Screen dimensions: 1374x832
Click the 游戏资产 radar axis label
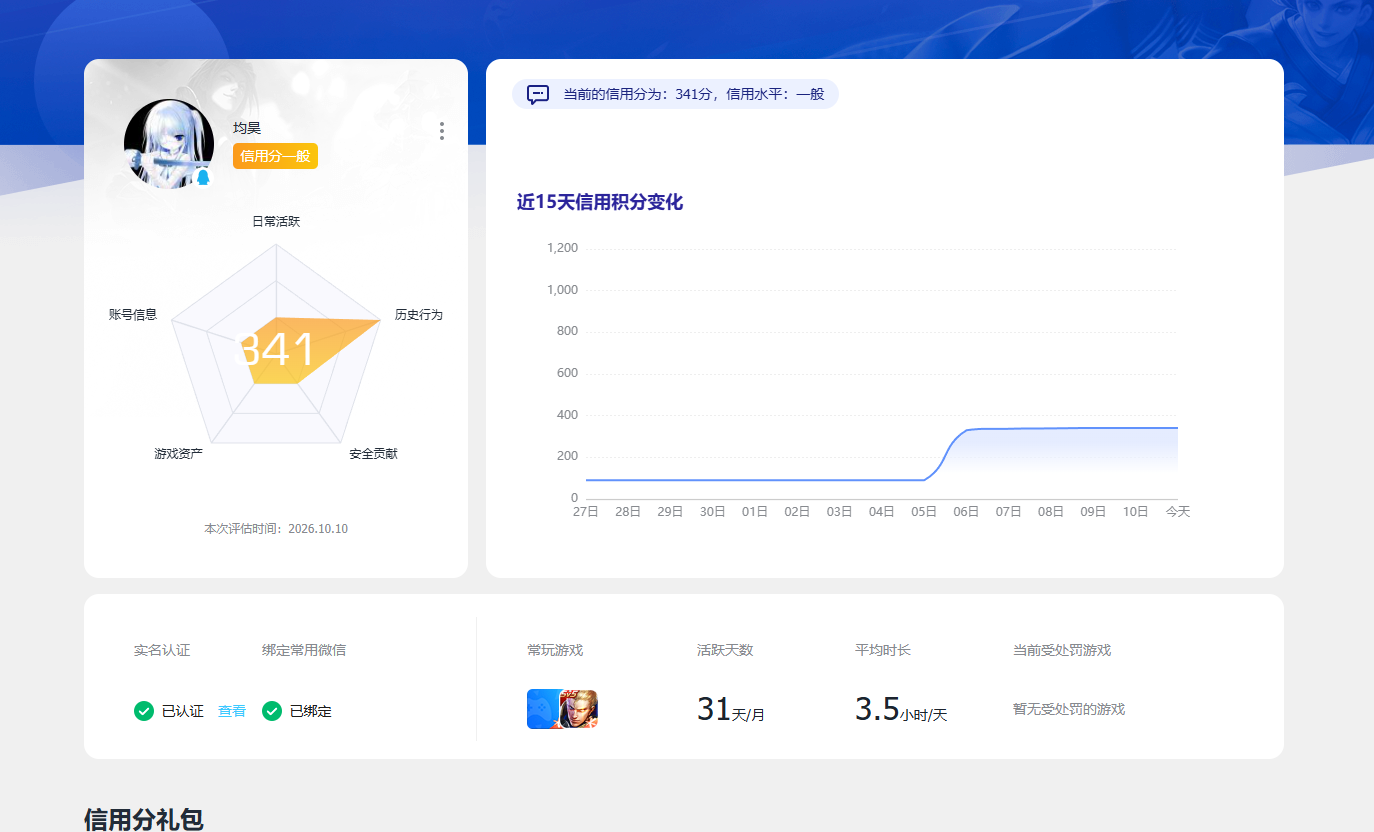point(179,454)
